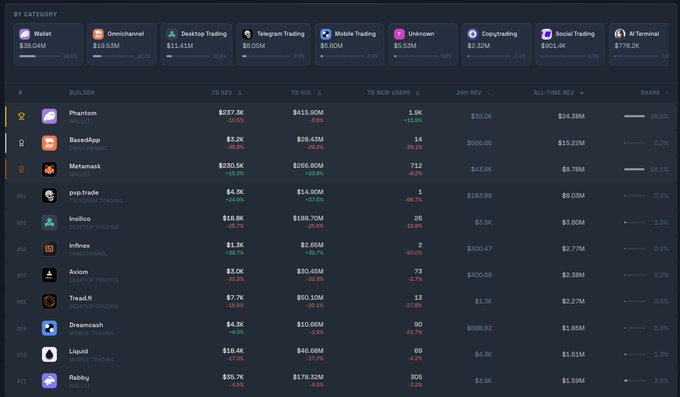Click Metamask's 7D revenue $230.5K

click(x=231, y=166)
